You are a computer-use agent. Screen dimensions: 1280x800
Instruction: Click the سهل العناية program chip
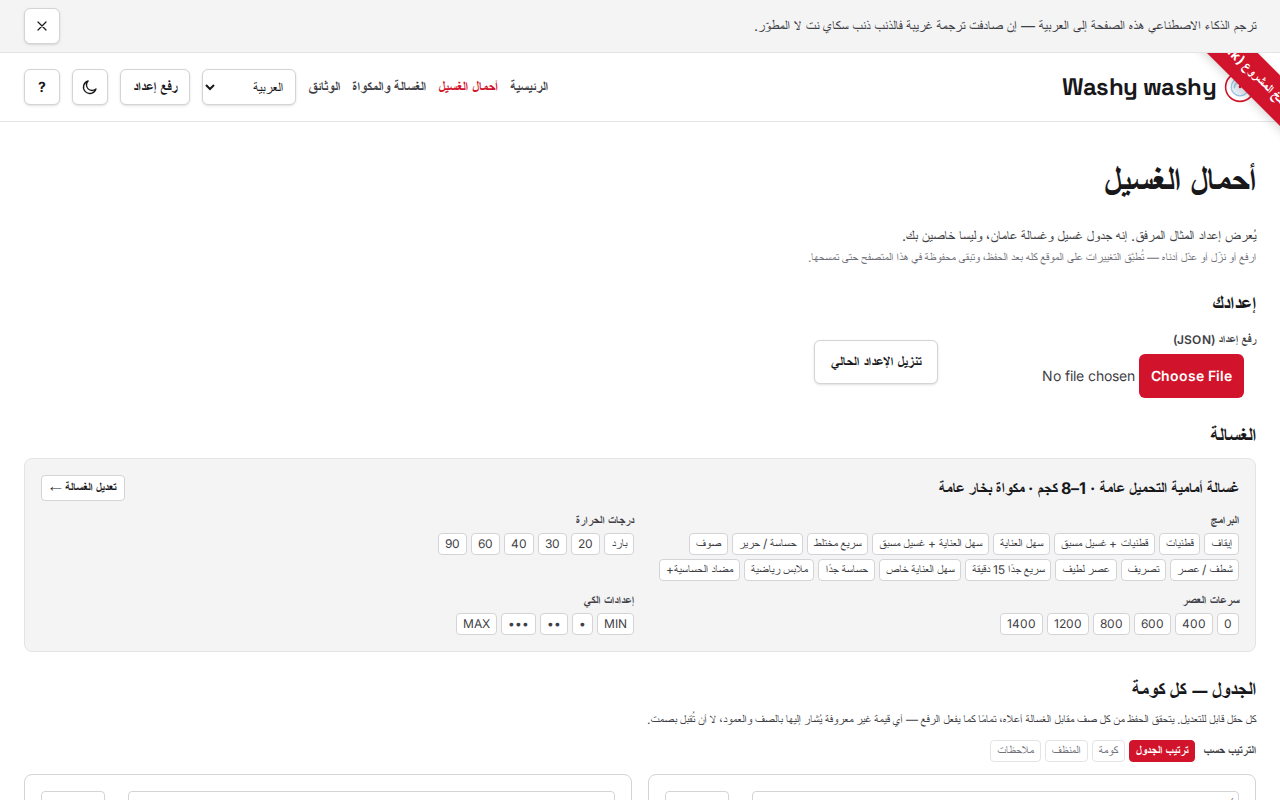tap(1022, 544)
